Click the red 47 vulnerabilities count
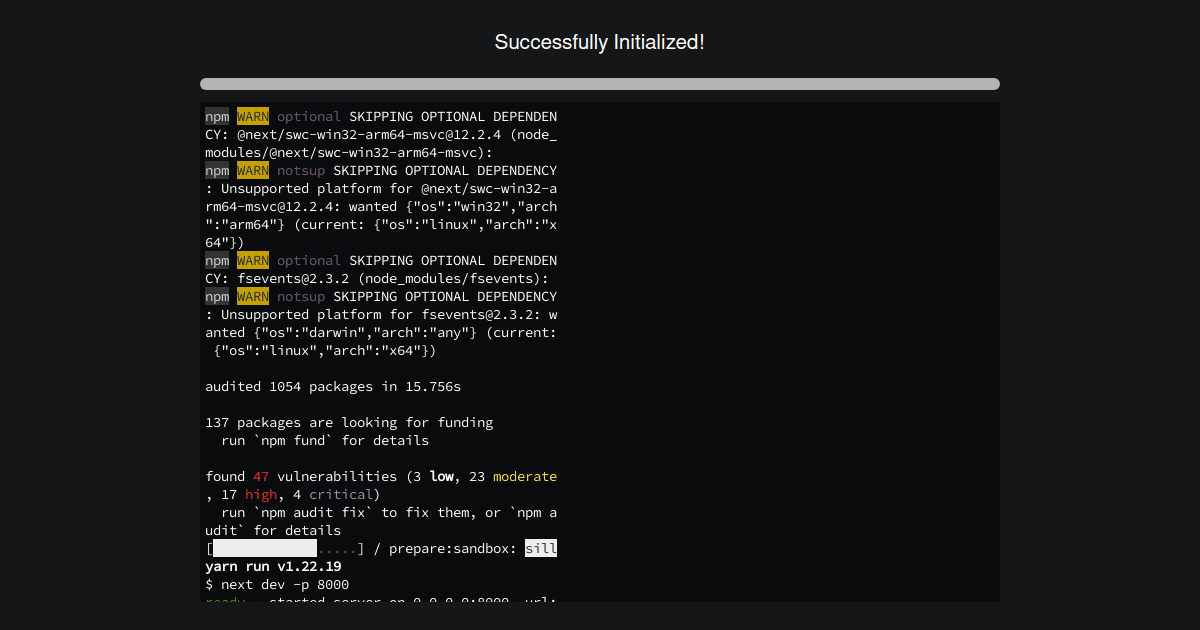 [260, 476]
